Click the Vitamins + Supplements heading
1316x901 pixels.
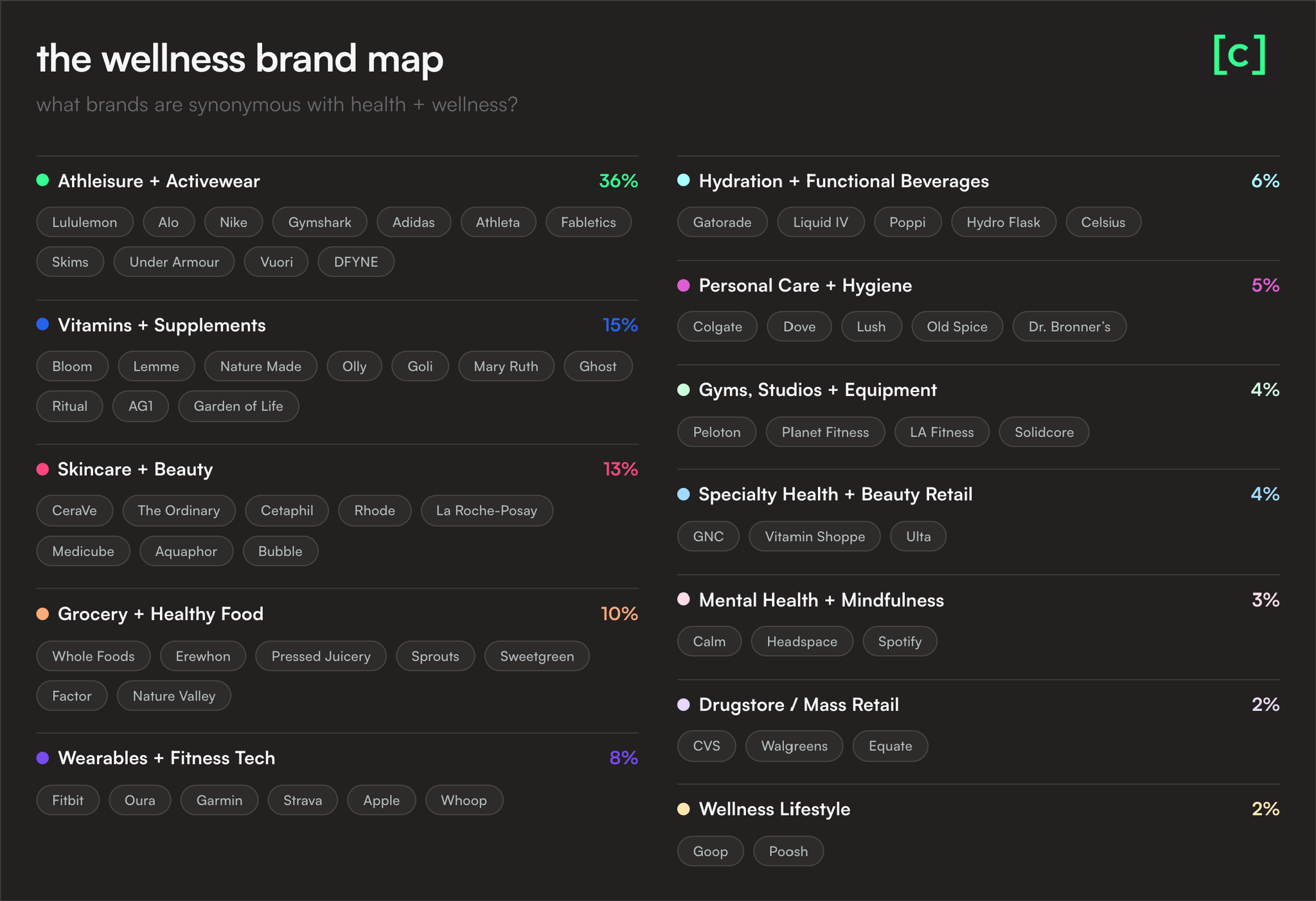(161, 325)
